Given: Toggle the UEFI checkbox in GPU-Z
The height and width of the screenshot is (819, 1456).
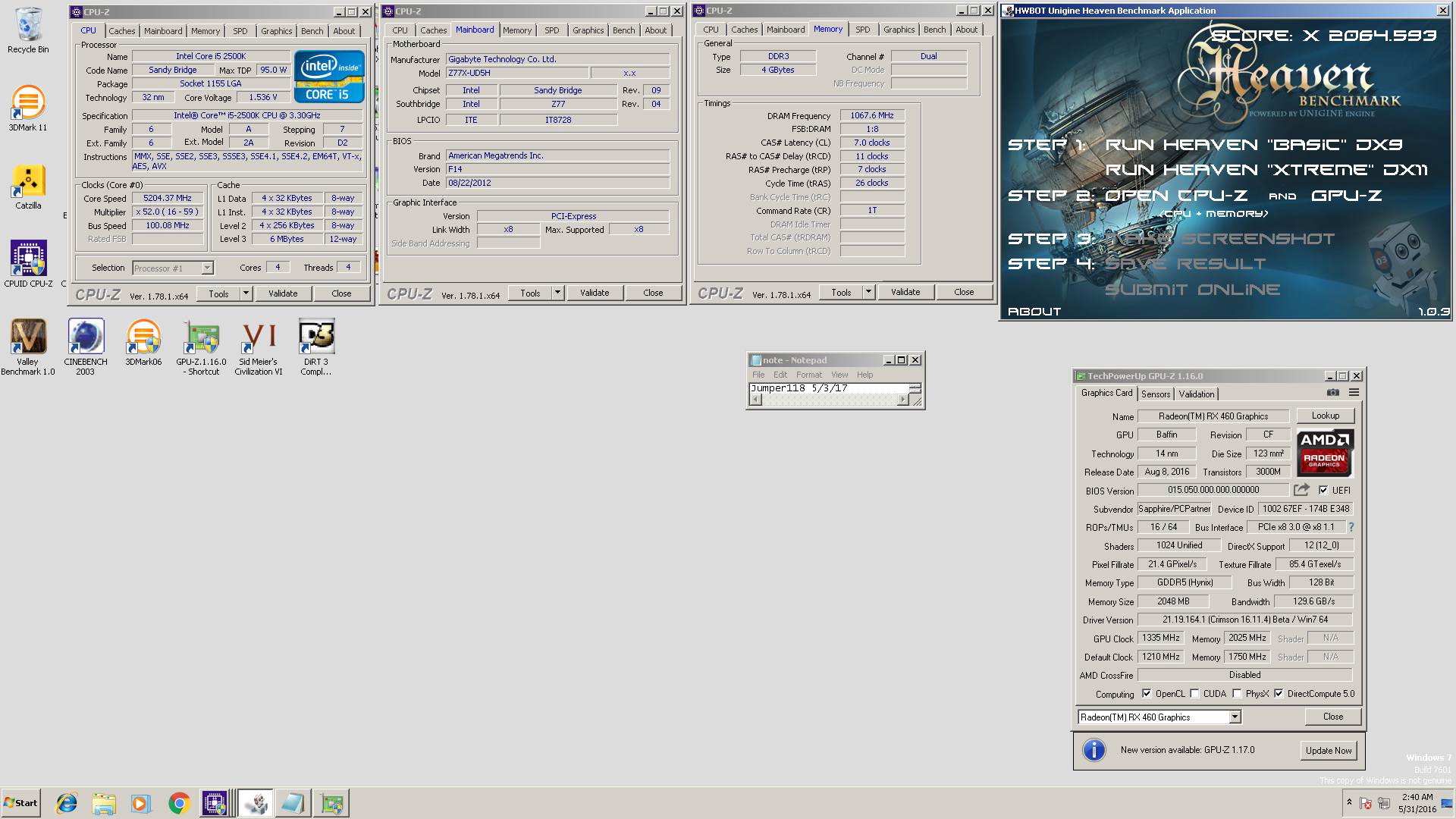Looking at the screenshot, I should click(x=1323, y=490).
